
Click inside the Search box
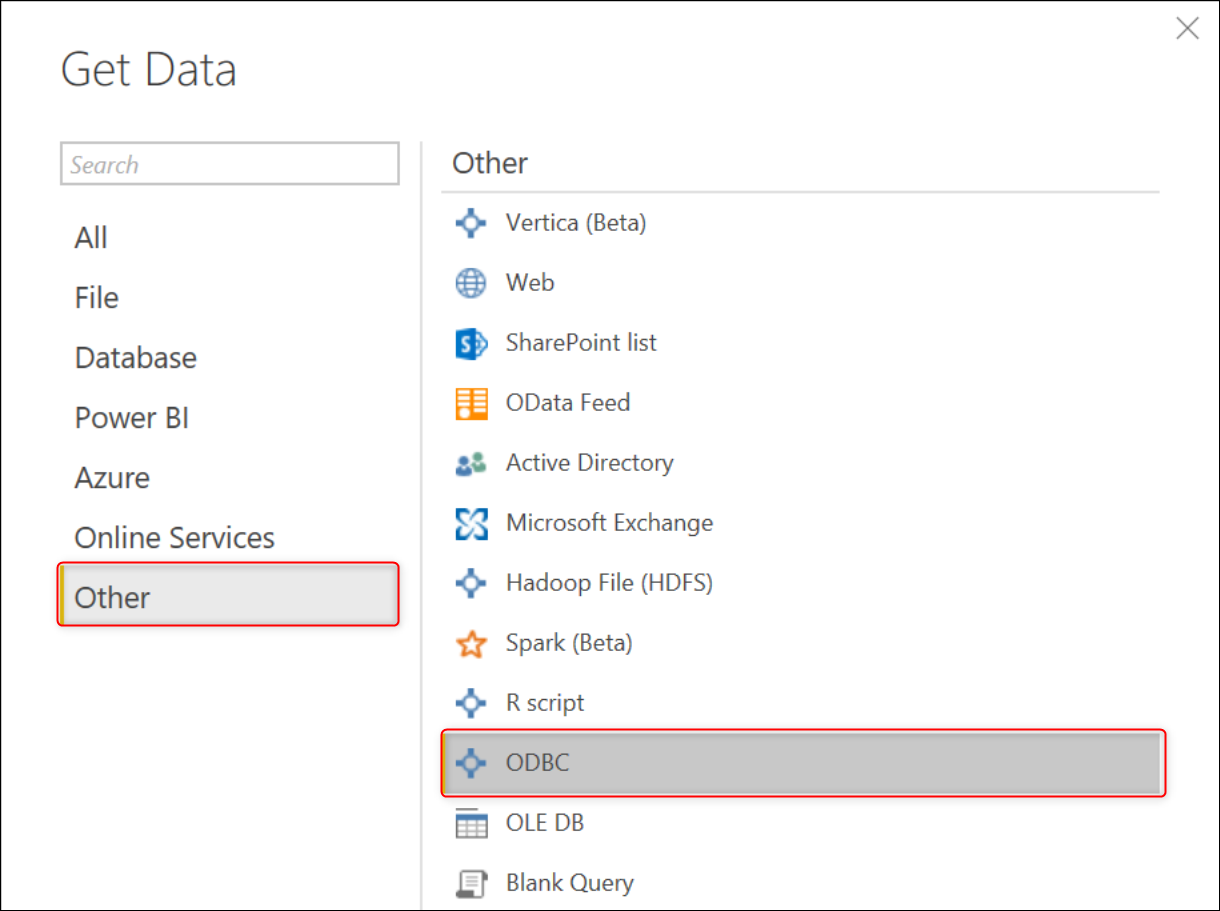(229, 163)
